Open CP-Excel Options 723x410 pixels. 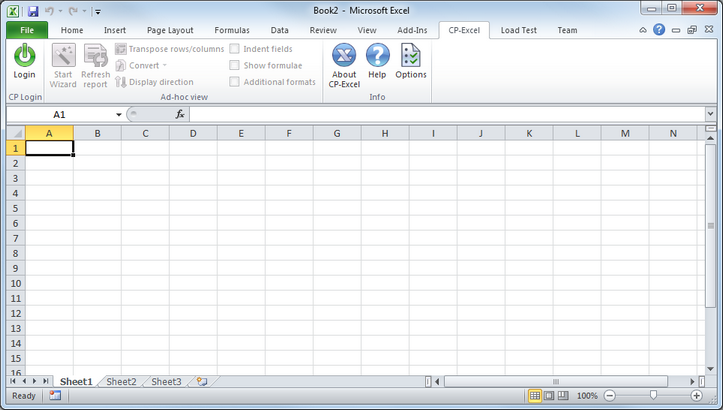411,61
